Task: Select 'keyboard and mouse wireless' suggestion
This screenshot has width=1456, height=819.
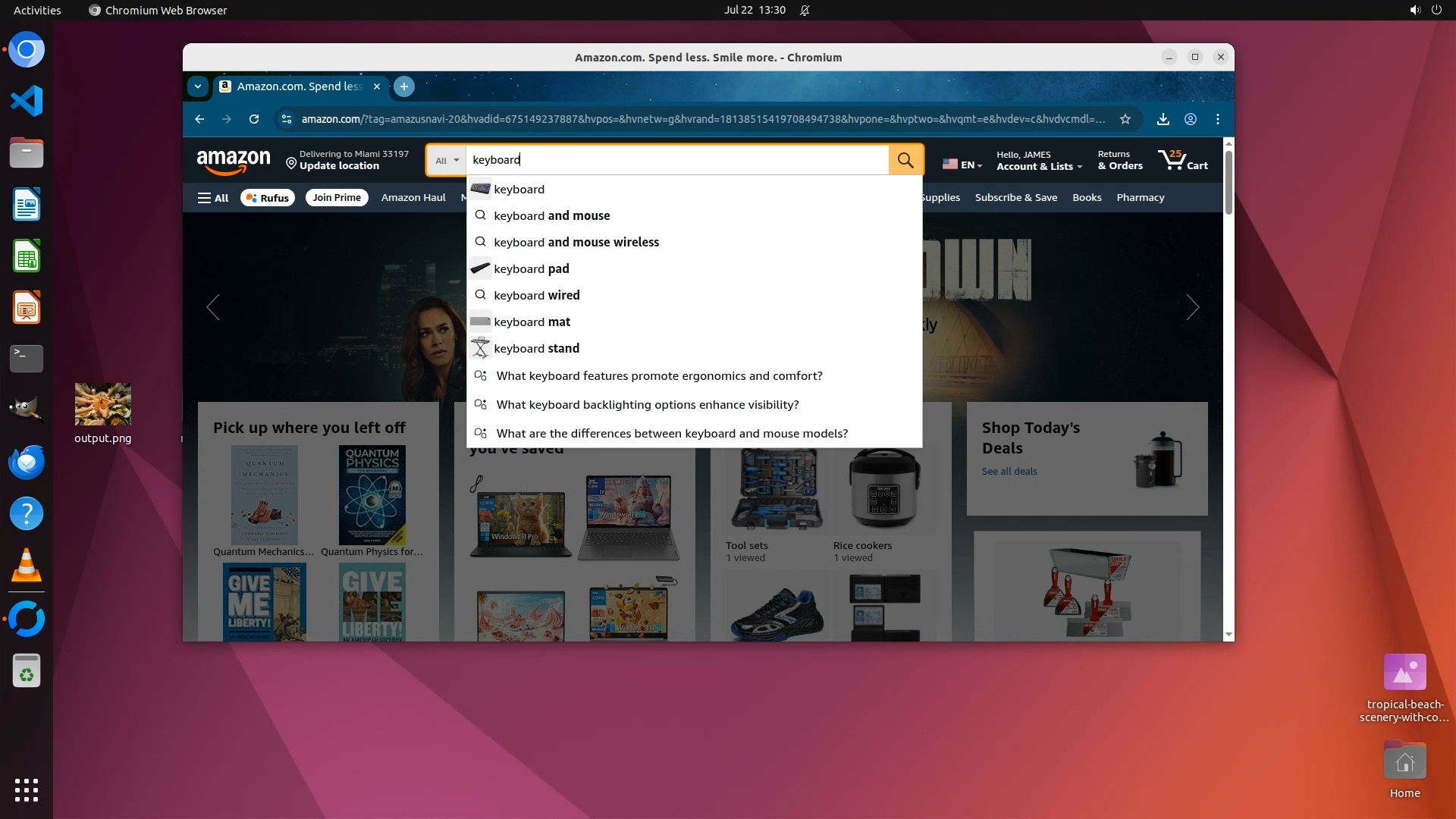Action: click(x=576, y=242)
